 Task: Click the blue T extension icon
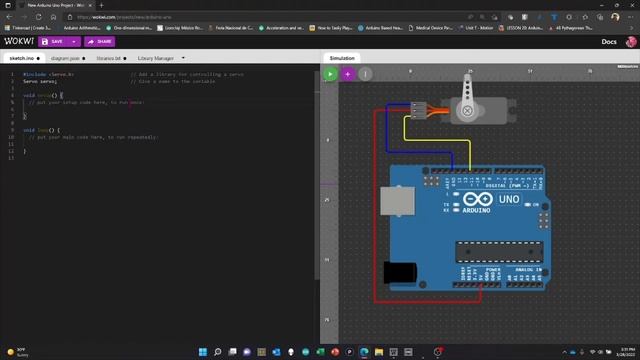[554, 17]
